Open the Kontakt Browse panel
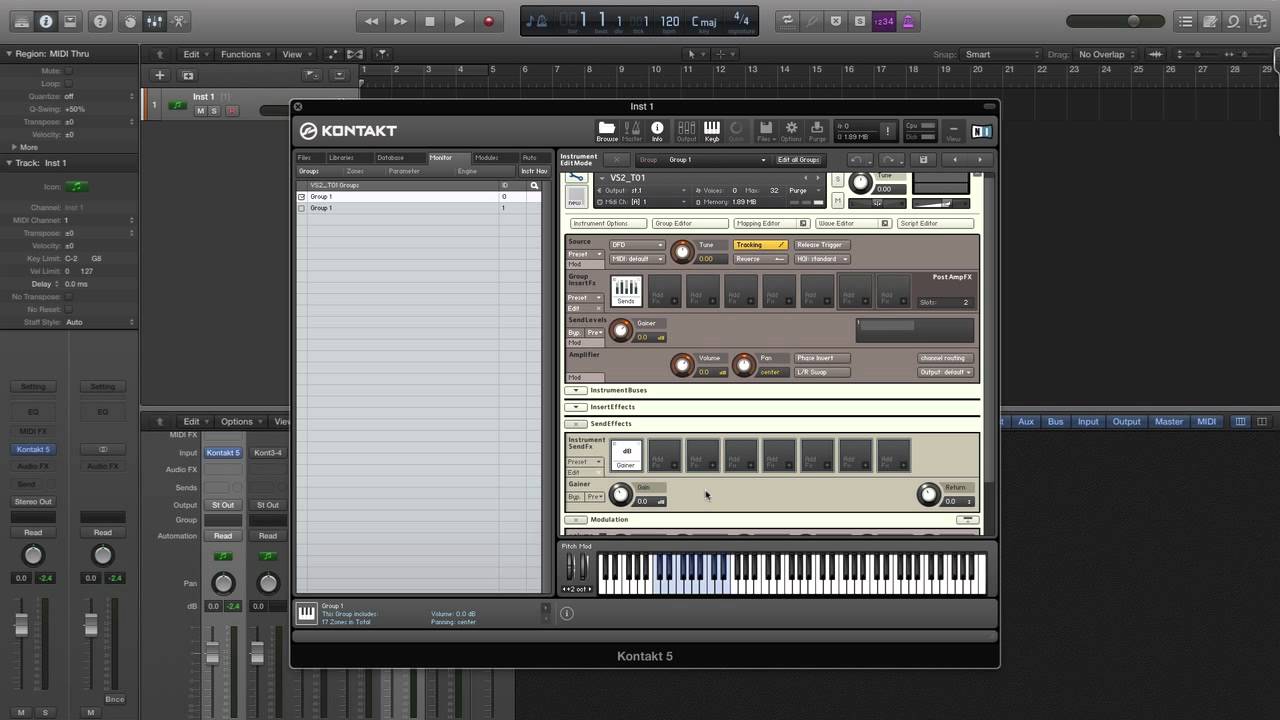The height and width of the screenshot is (720, 1280). tap(607, 131)
